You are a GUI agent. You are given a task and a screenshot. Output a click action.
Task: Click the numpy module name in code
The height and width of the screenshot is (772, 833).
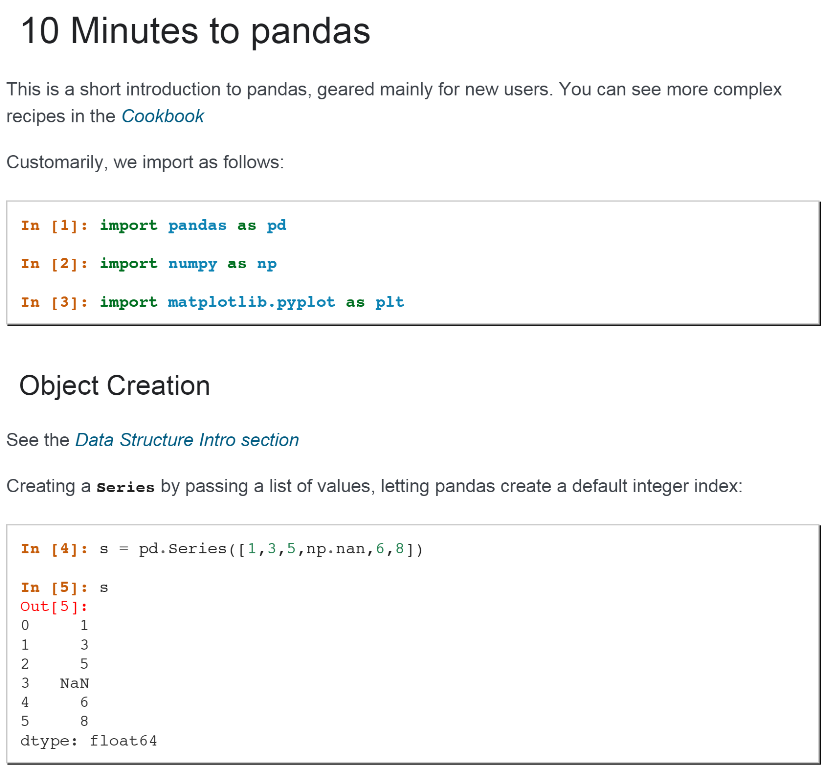coord(192,264)
